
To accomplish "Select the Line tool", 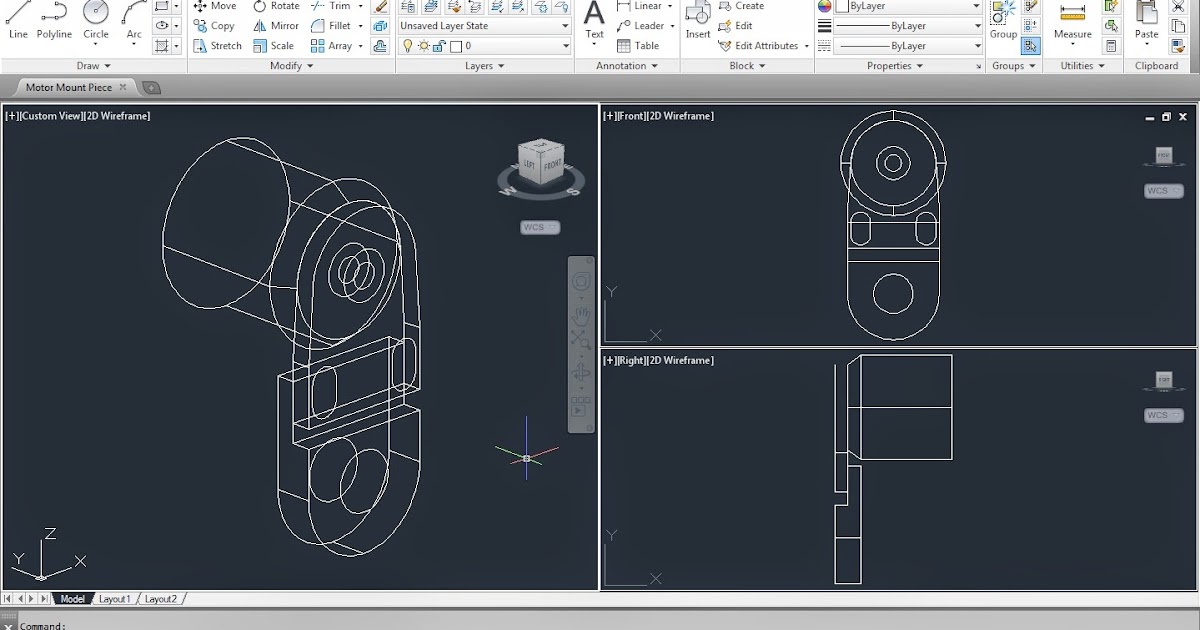I will (17, 20).
